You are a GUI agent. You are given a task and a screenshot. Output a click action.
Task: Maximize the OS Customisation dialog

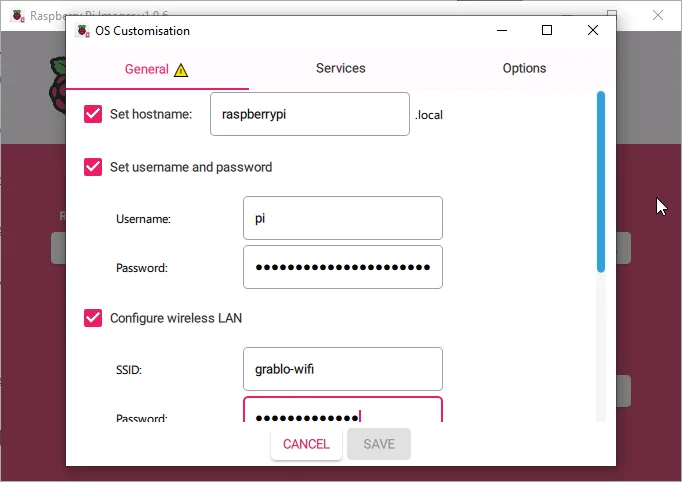point(547,30)
